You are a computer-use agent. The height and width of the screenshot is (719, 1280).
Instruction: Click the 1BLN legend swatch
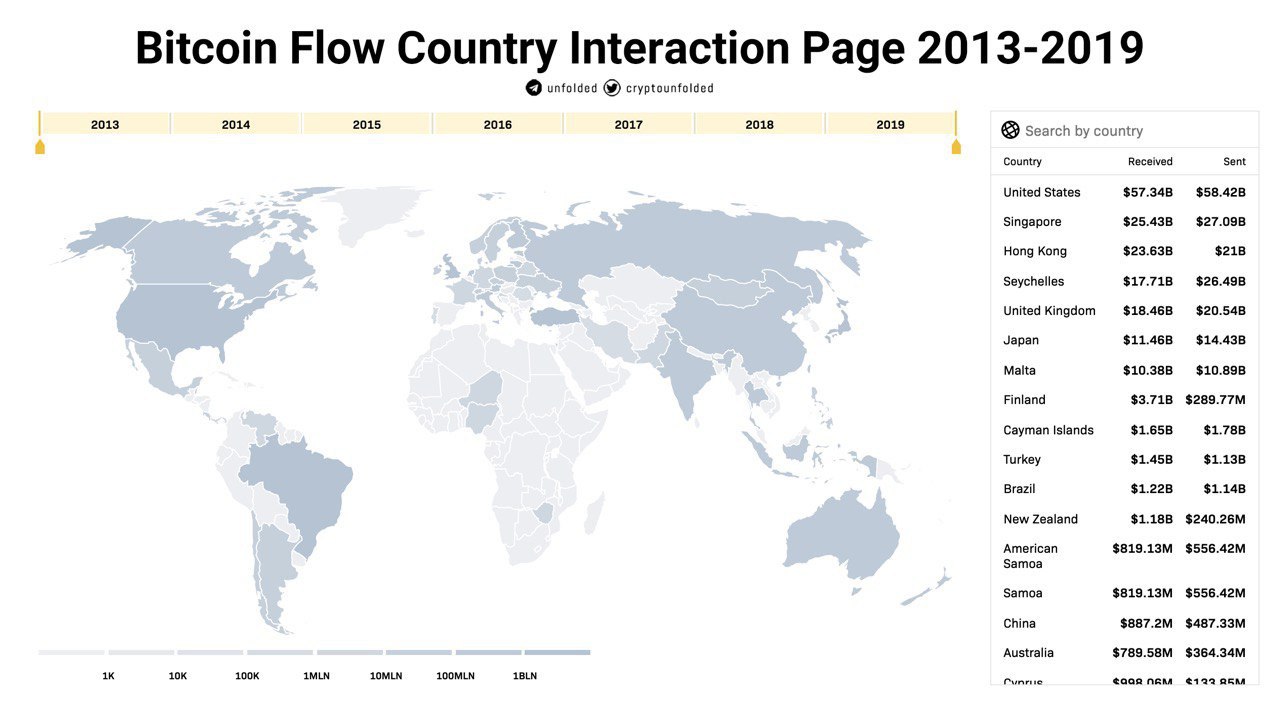557,652
